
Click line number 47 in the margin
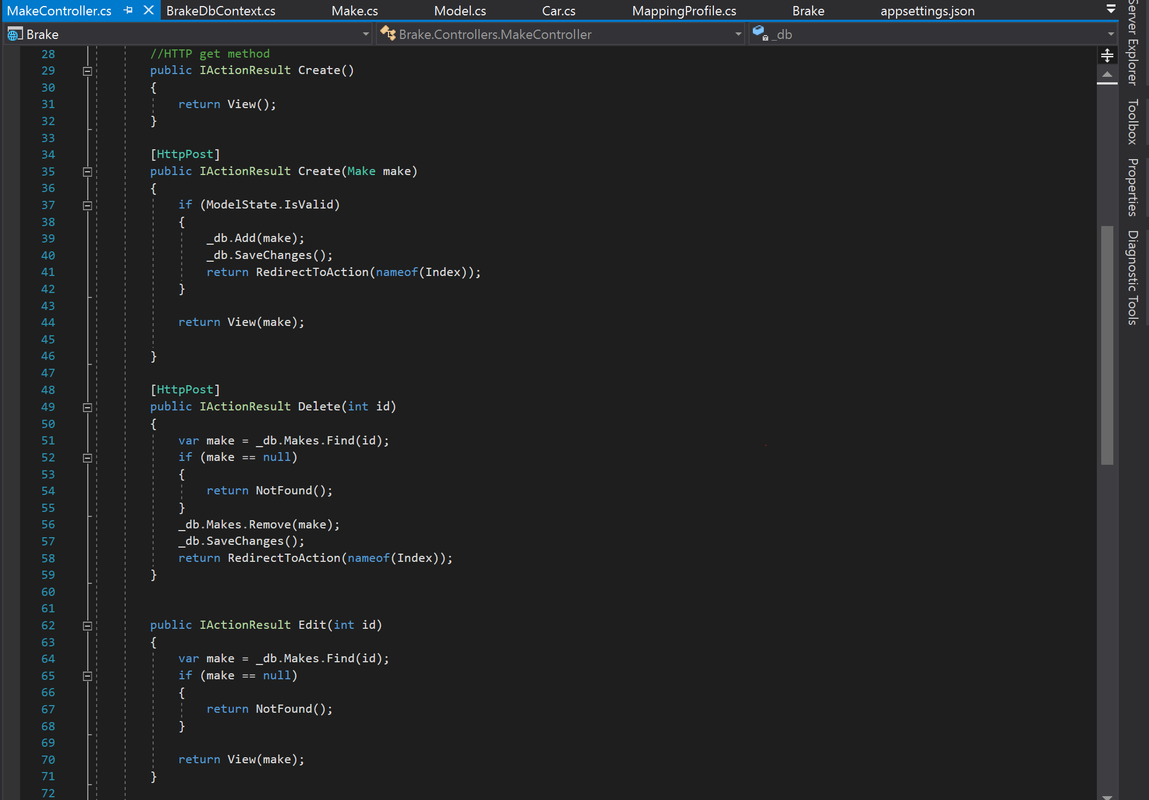click(x=48, y=372)
